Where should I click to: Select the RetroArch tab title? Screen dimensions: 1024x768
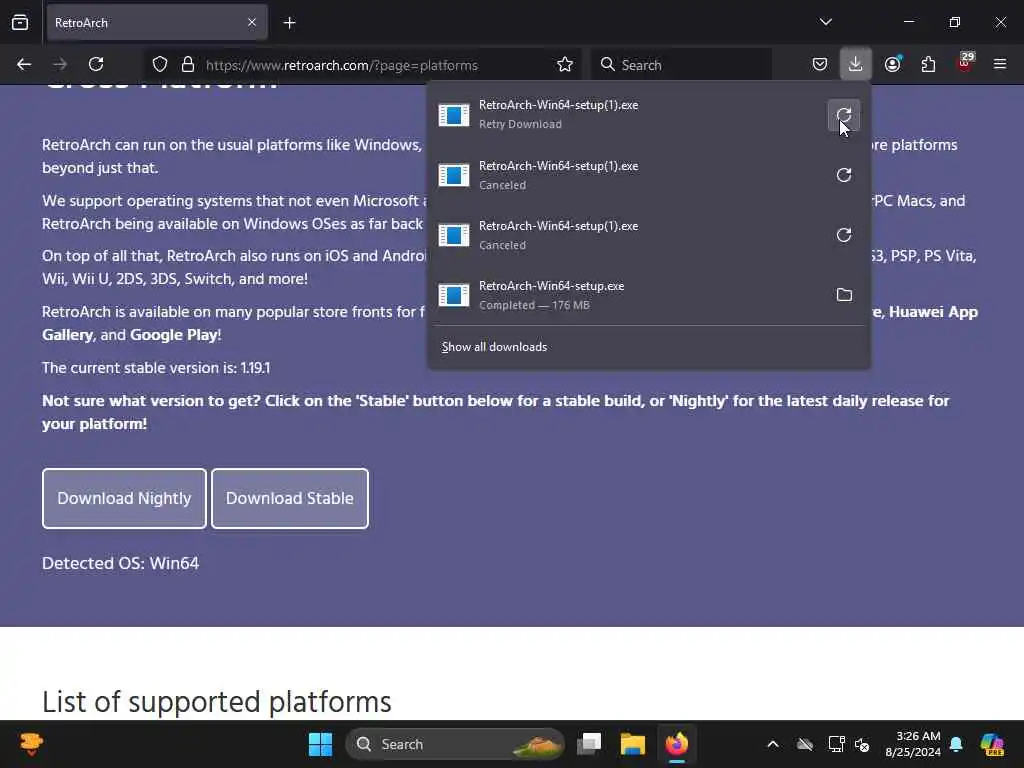point(82,23)
